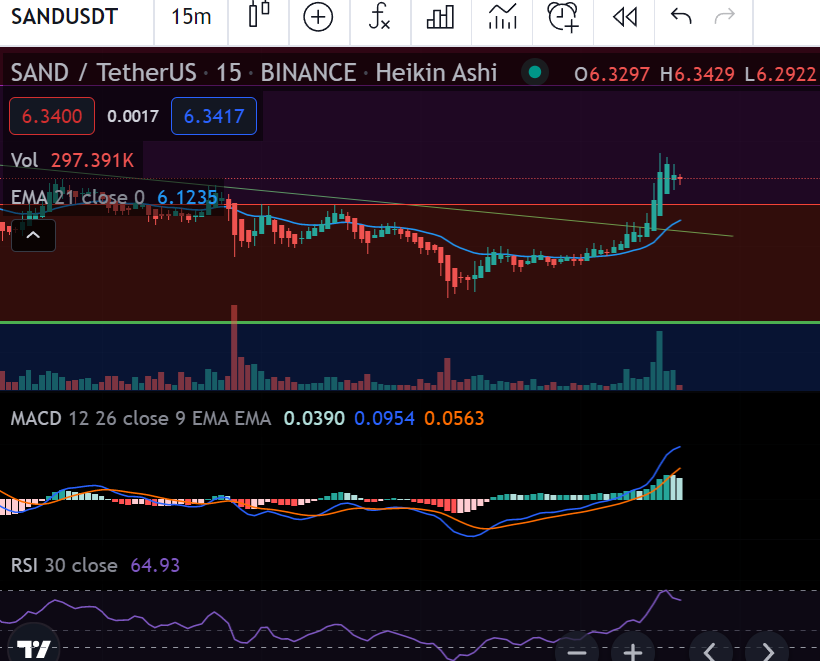Image resolution: width=820 pixels, height=661 pixels.
Task: Click the MACD histogram value 0.0390
Action: pyautogui.click(x=314, y=418)
